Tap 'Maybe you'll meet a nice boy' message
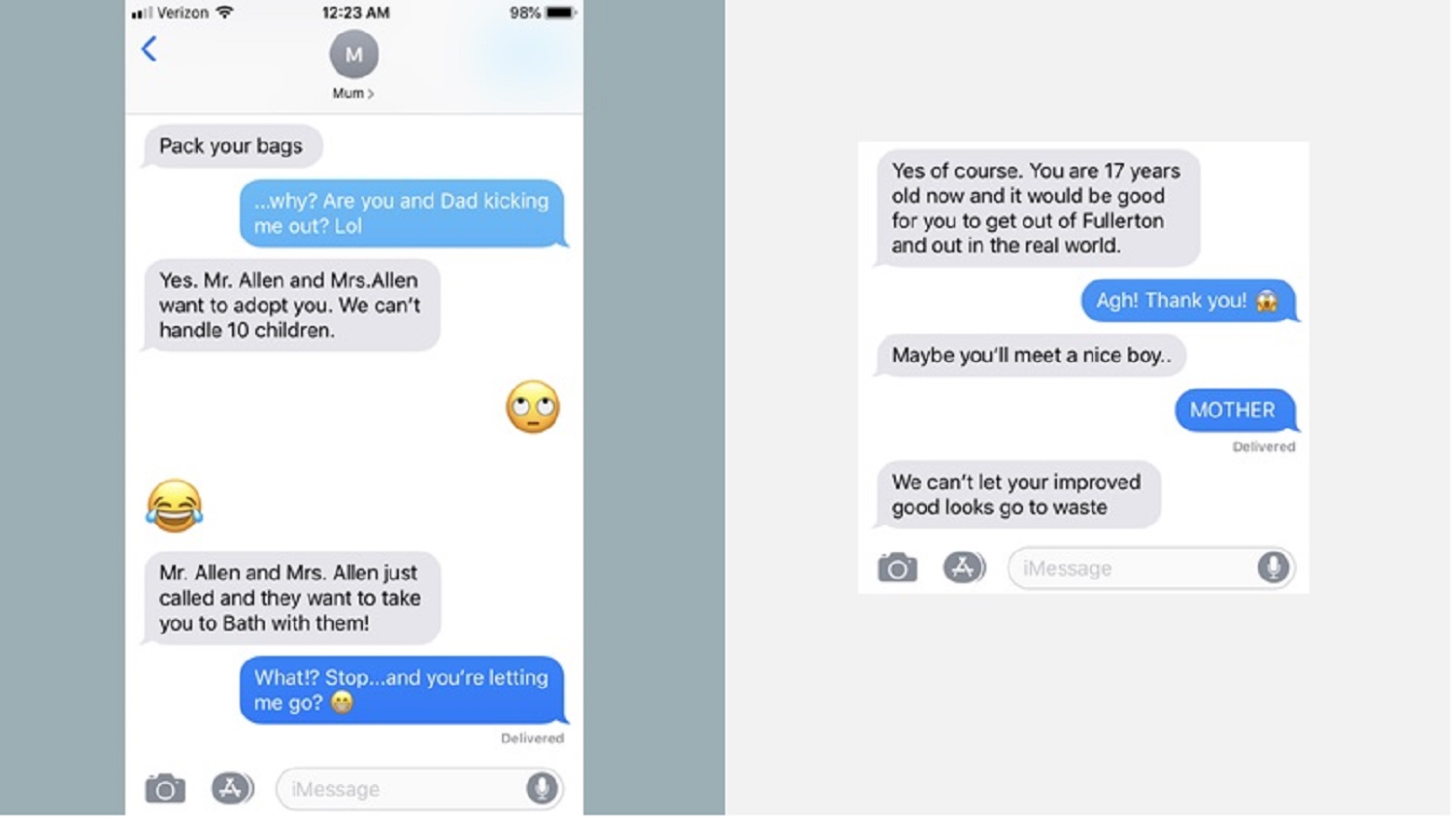1456x817 pixels. tap(1030, 355)
